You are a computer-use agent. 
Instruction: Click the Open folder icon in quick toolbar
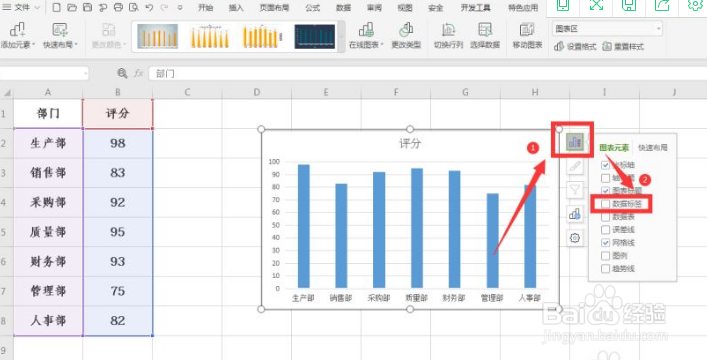(72, 8)
